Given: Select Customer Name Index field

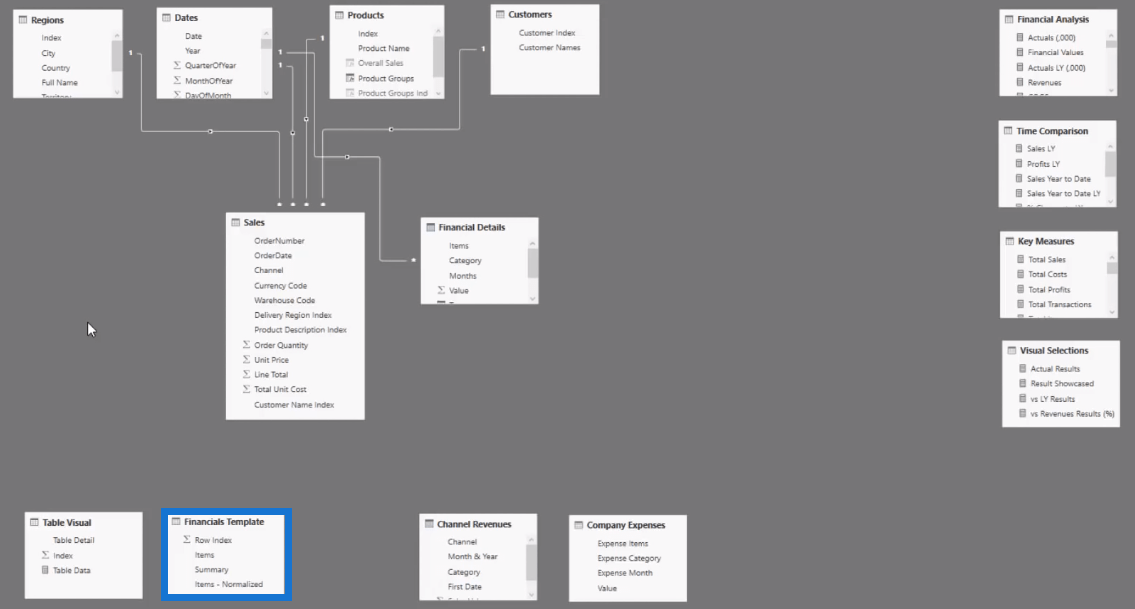Looking at the screenshot, I should click(294, 405).
